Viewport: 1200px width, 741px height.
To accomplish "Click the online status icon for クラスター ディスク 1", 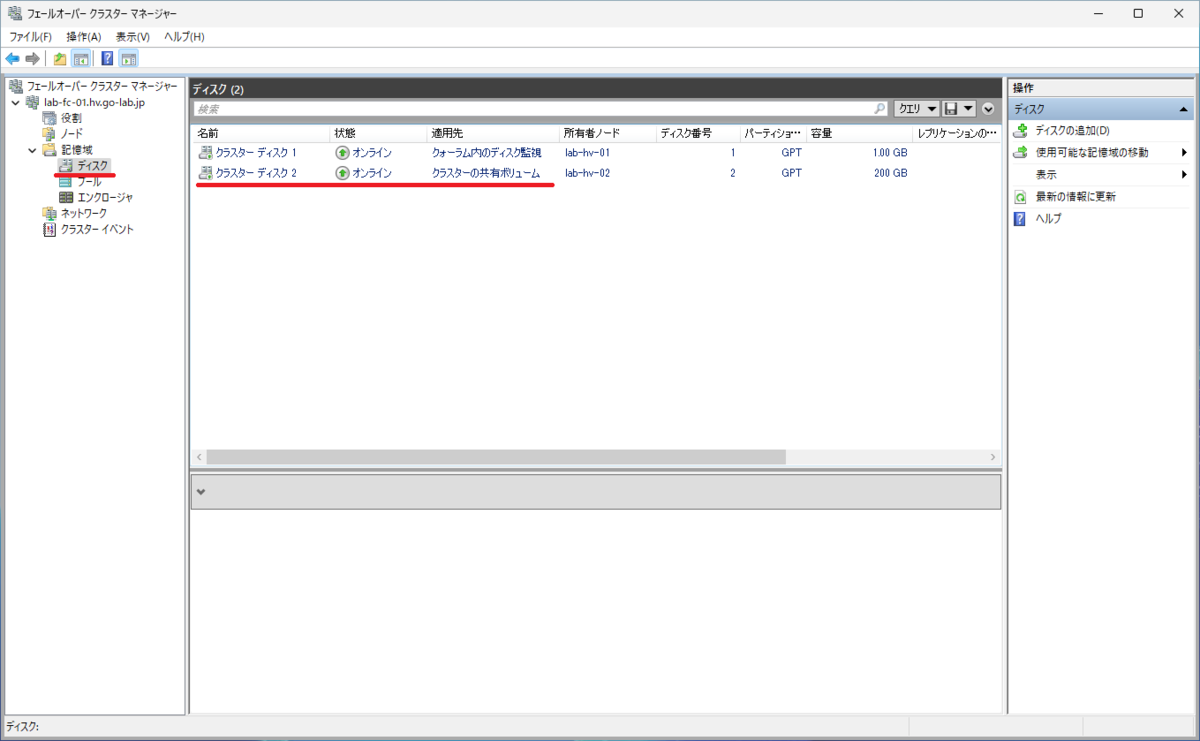I will (x=342, y=153).
